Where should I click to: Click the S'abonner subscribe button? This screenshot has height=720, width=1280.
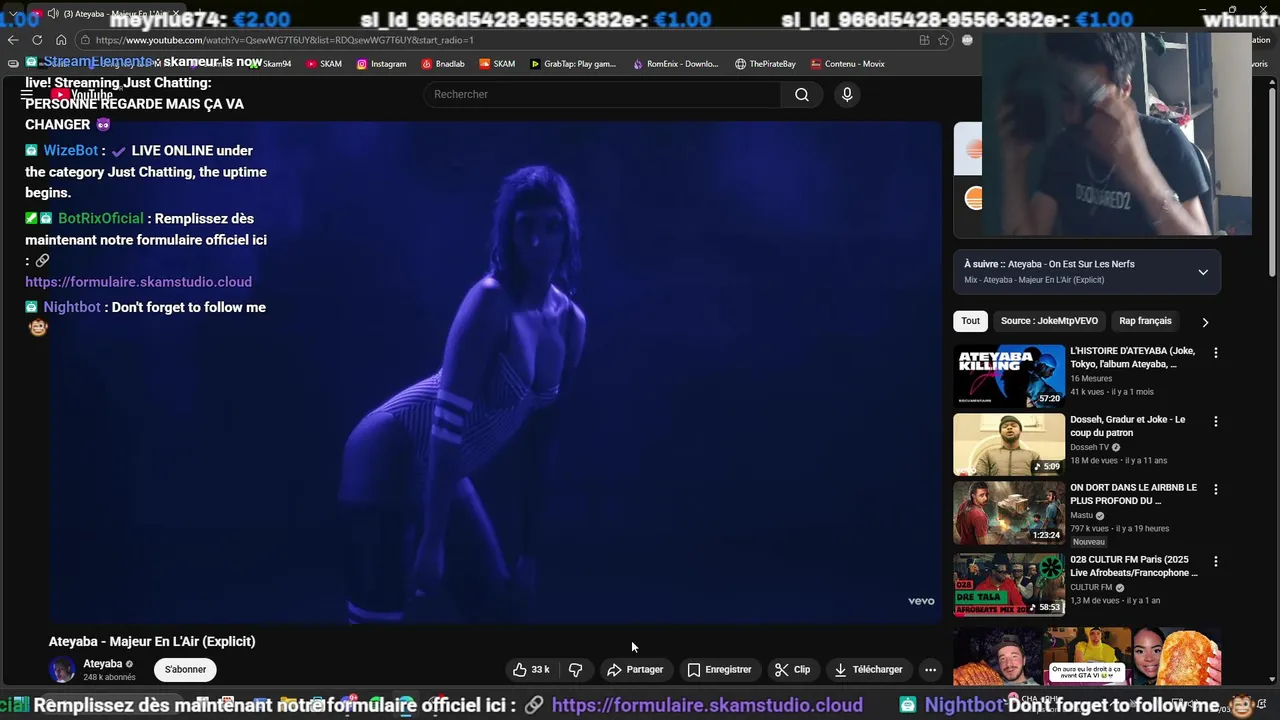tap(185, 669)
